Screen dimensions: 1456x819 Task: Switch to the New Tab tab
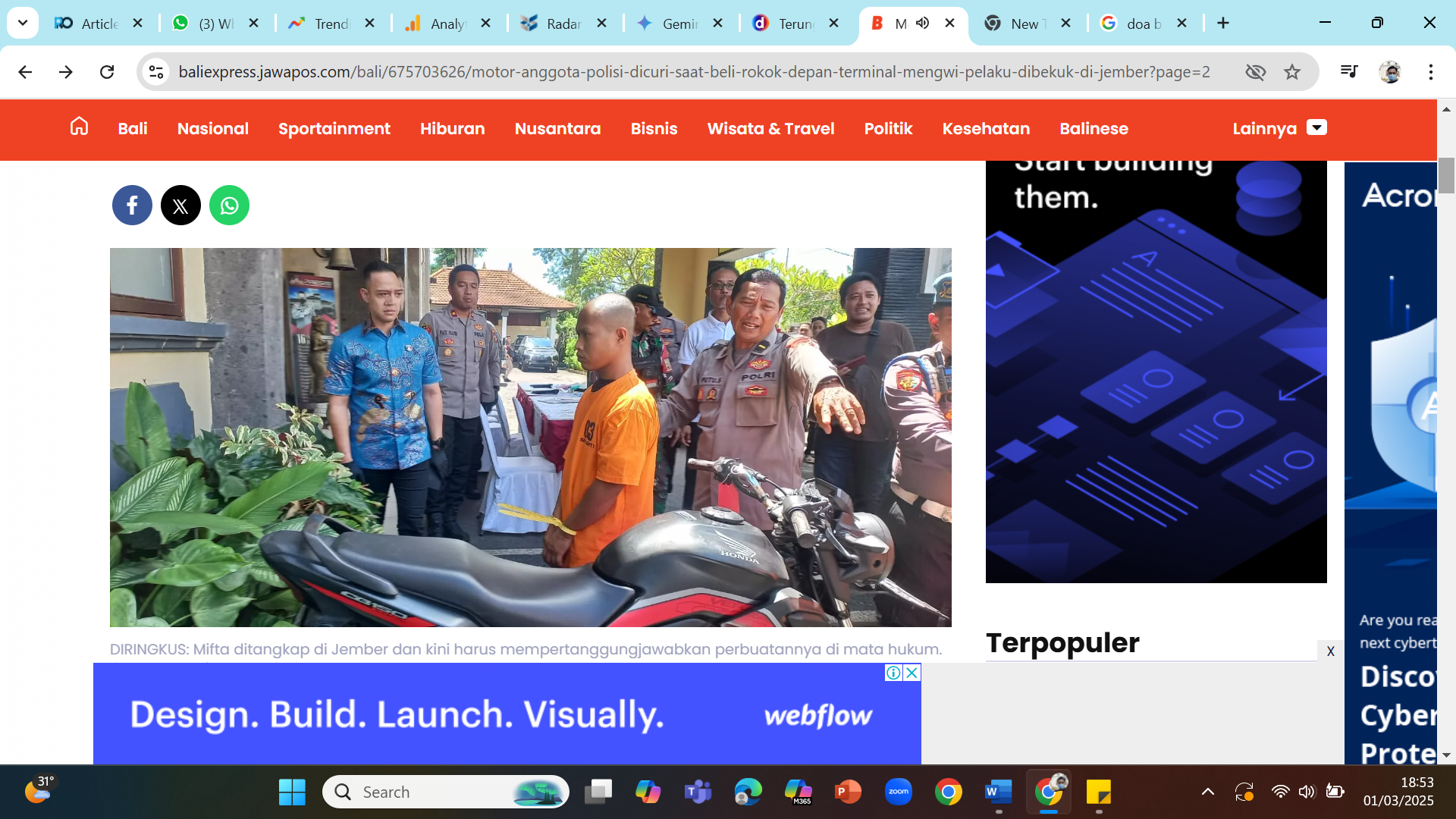[x=1015, y=24]
